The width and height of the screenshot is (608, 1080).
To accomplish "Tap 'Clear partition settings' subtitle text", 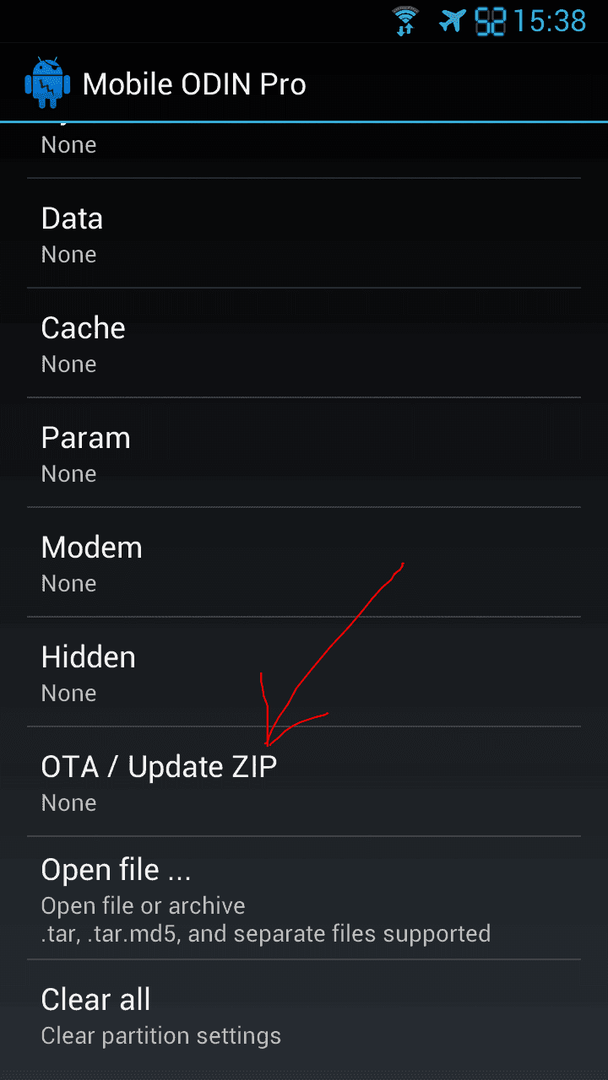I will pos(161,1035).
